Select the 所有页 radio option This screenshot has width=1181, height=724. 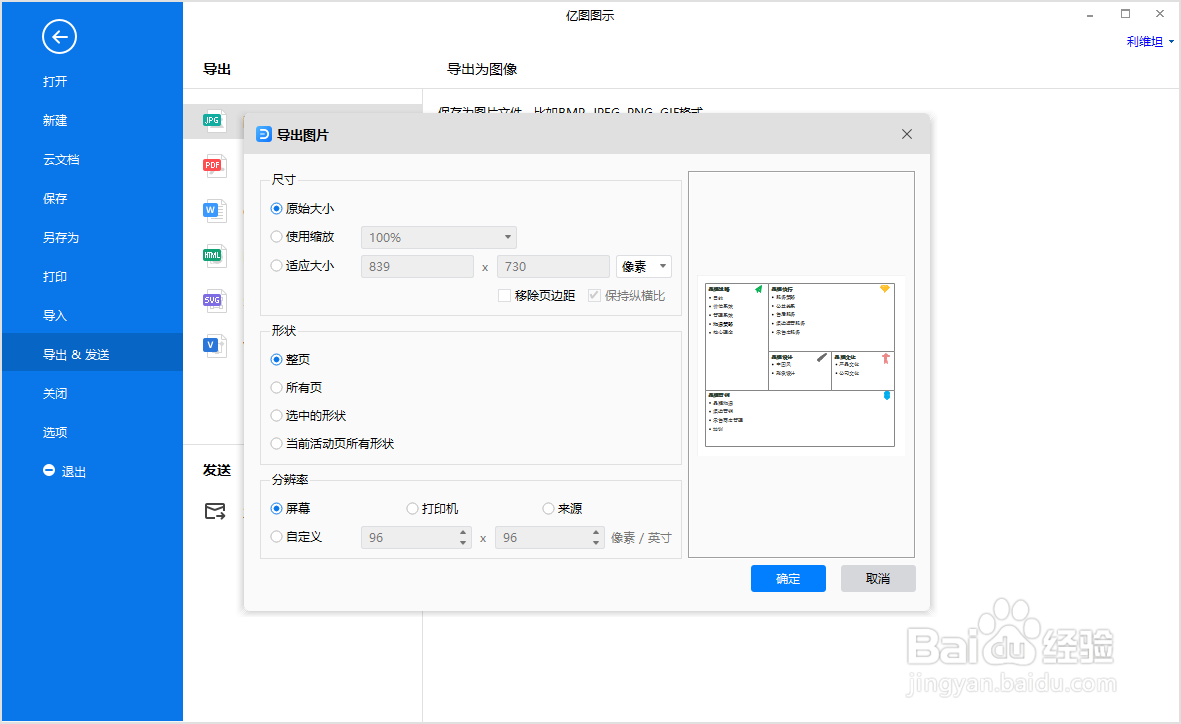276,387
